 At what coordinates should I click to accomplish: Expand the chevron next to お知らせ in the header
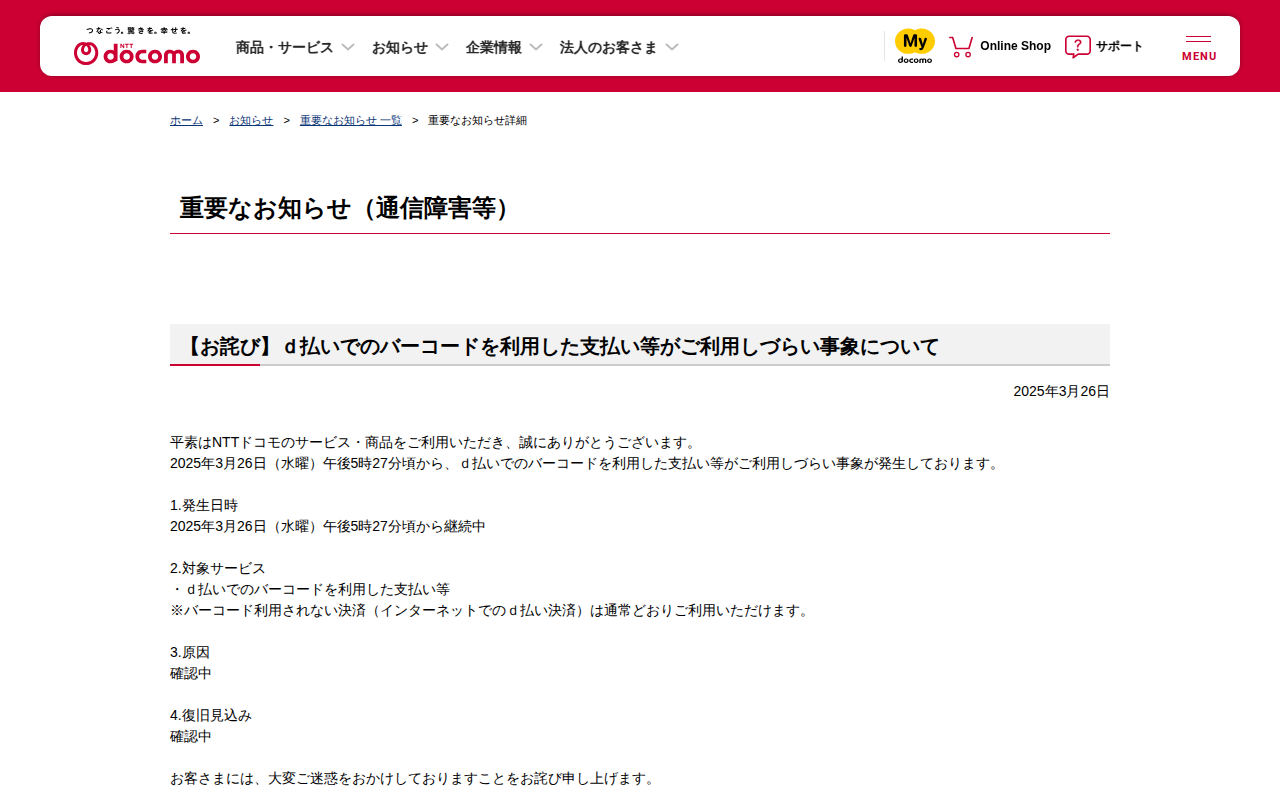pos(442,47)
